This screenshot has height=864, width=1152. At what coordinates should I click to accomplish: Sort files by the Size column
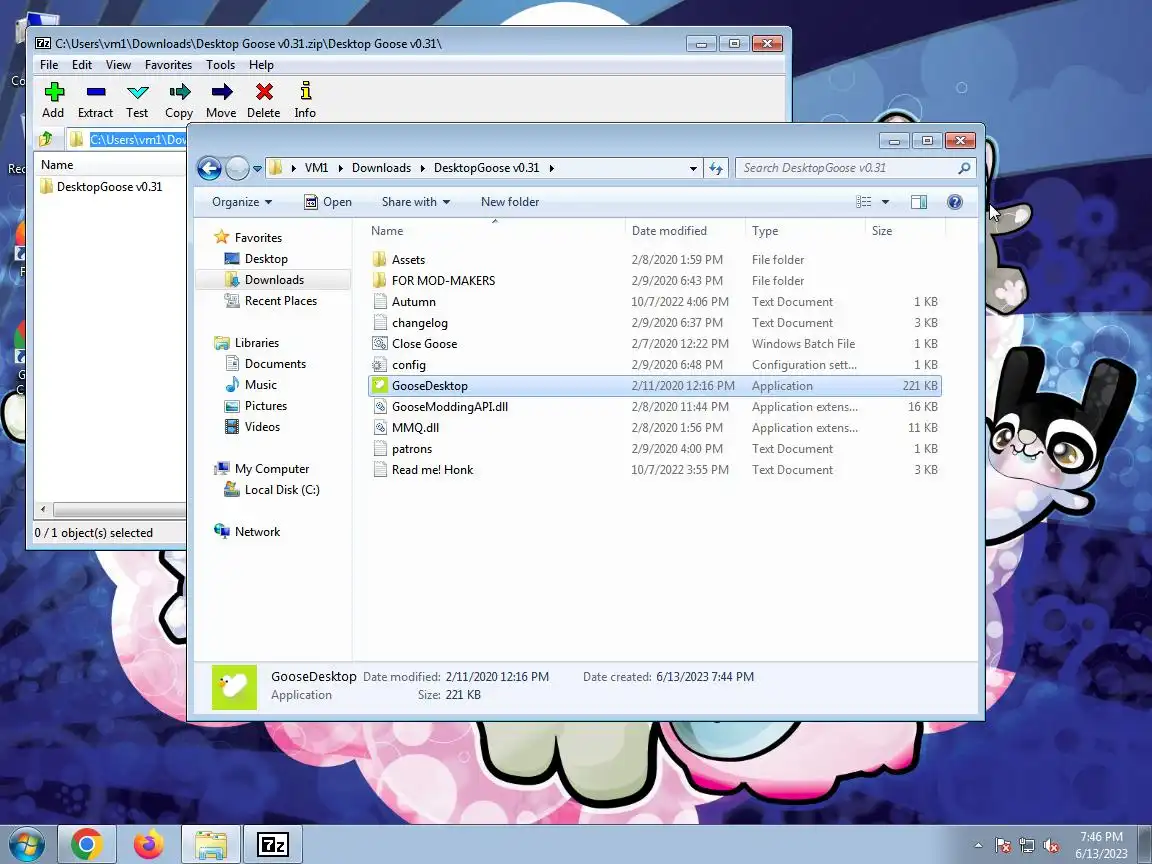[x=904, y=231]
